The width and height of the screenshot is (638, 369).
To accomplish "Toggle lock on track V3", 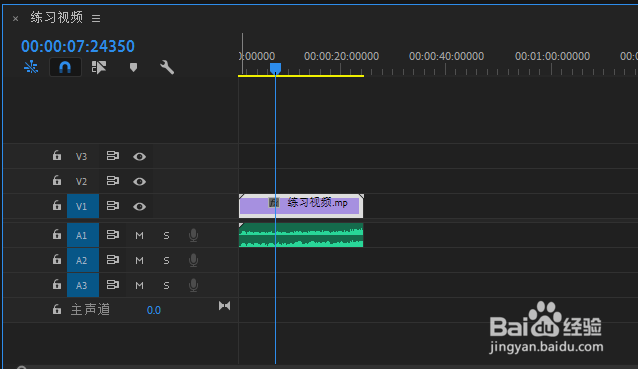I will click(57, 156).
